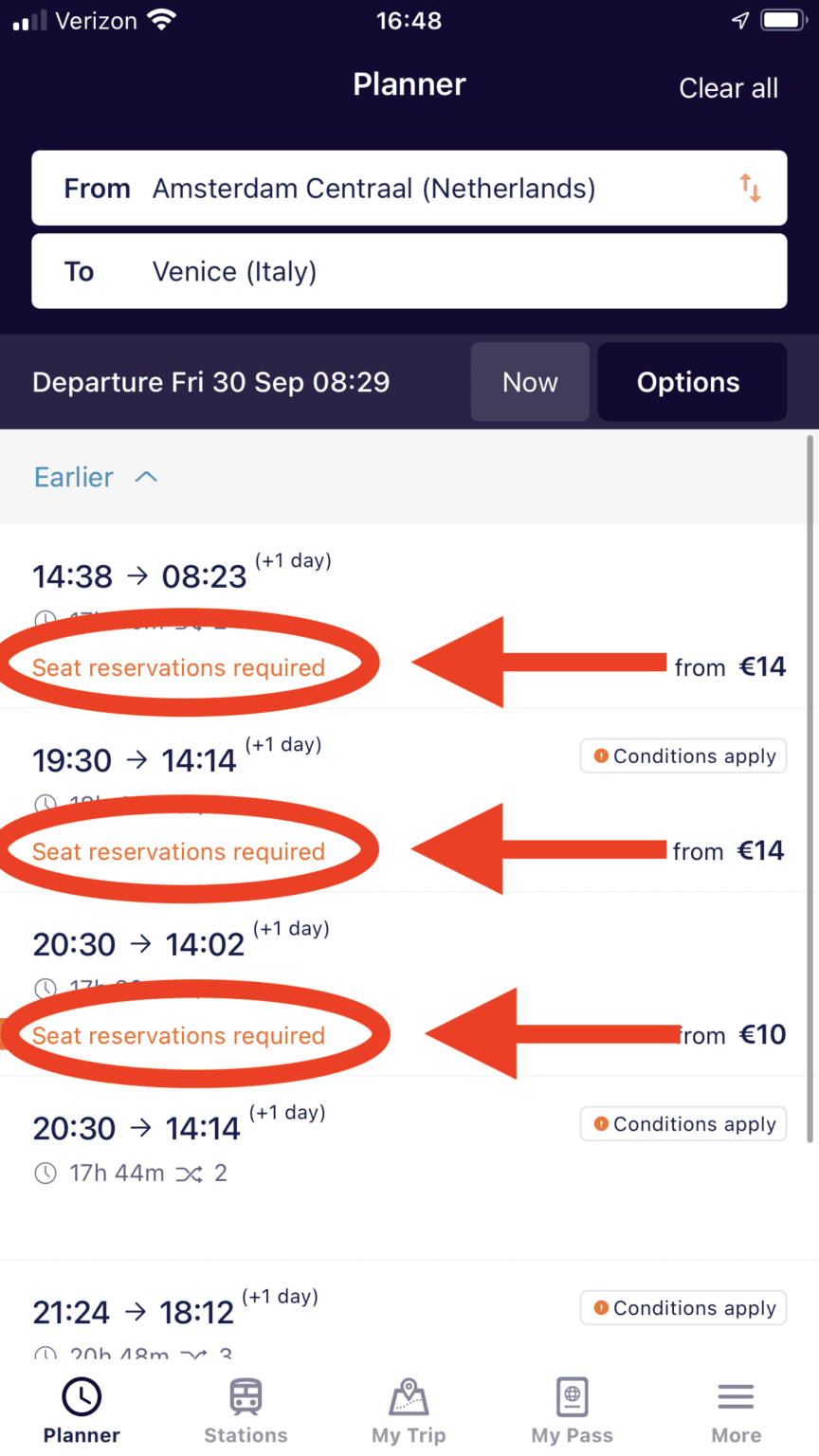Change departure time Fri 30 Sep 08:29
Viewport: 819px width, 1456px height.
click(x=210, y=381)
